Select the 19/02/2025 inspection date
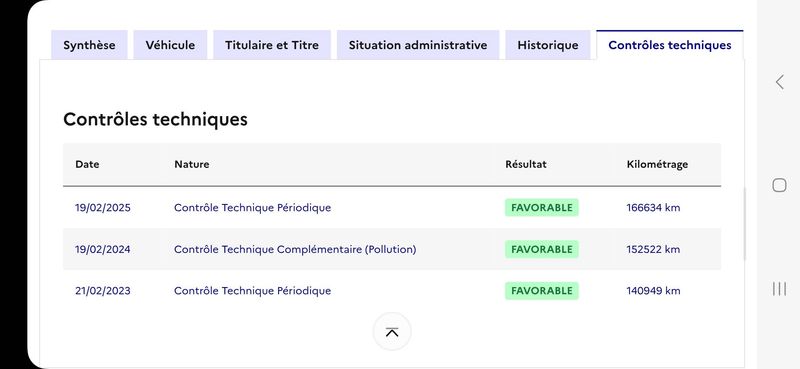The height and width of the screenshot is (369, 800). [103, 208]
